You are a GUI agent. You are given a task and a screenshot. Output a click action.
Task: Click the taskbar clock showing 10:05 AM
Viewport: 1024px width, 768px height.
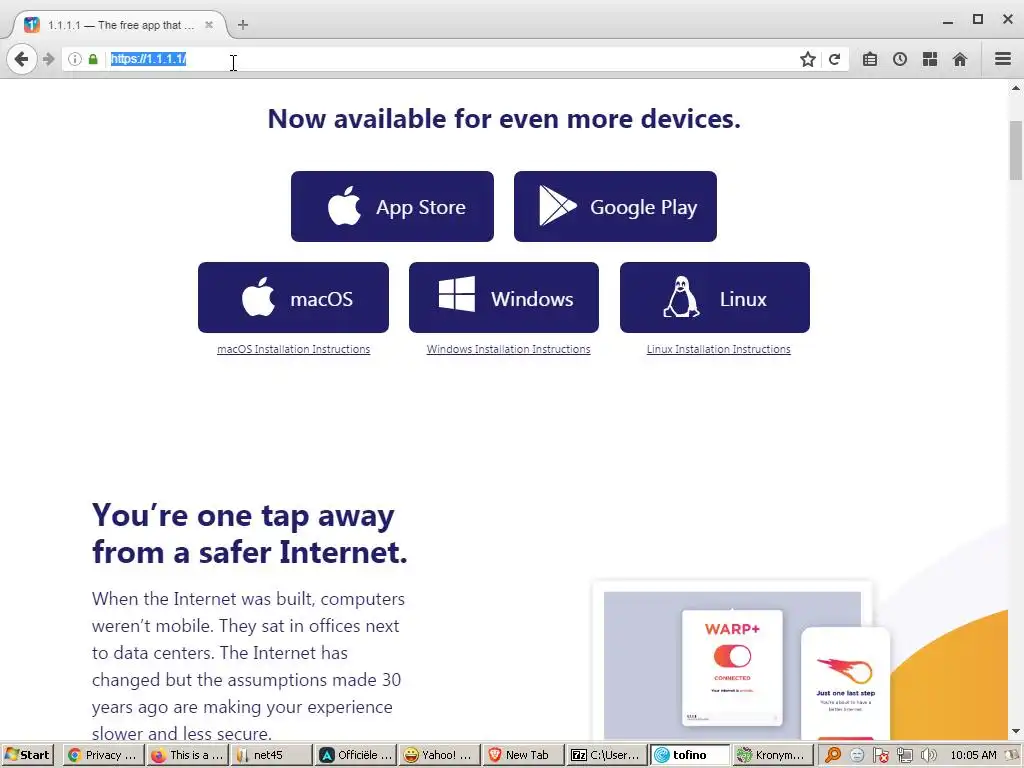pyautogui.click(x=973, y=755)
